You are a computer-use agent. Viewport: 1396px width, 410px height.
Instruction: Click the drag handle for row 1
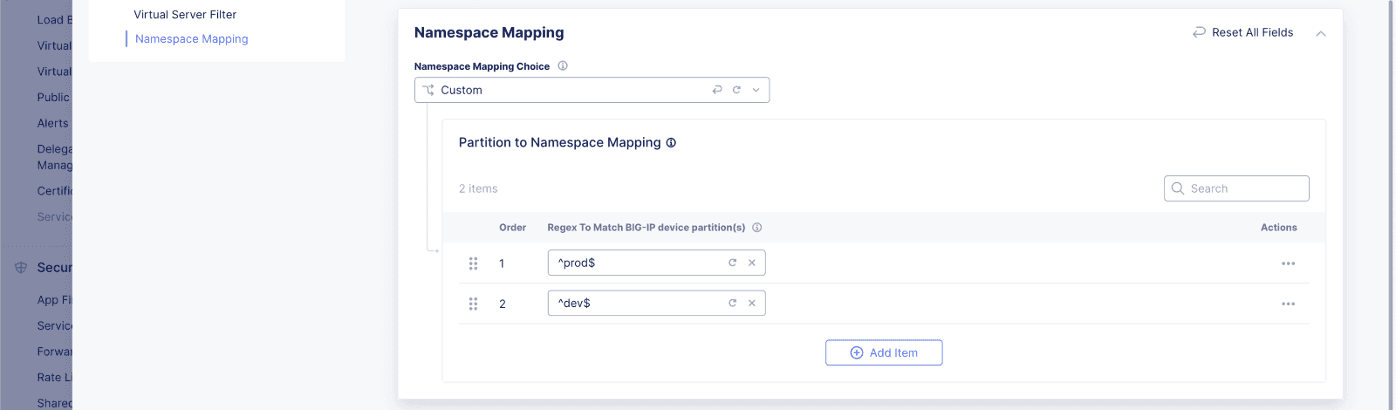click(x=473, y=263)
